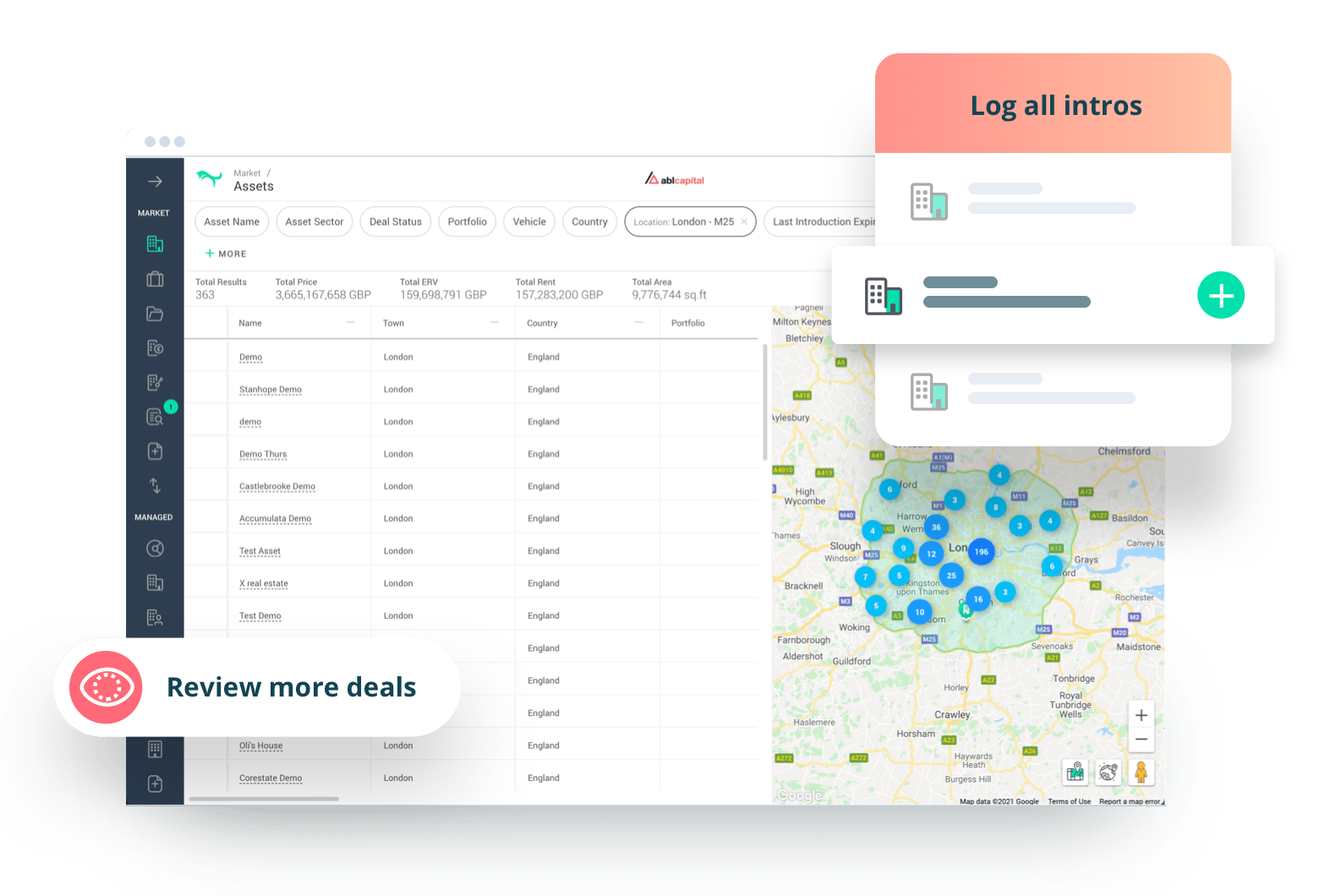Open the Deal Status filter
This screenshot has height=896, width=1336.
click(x=396, y=222)
